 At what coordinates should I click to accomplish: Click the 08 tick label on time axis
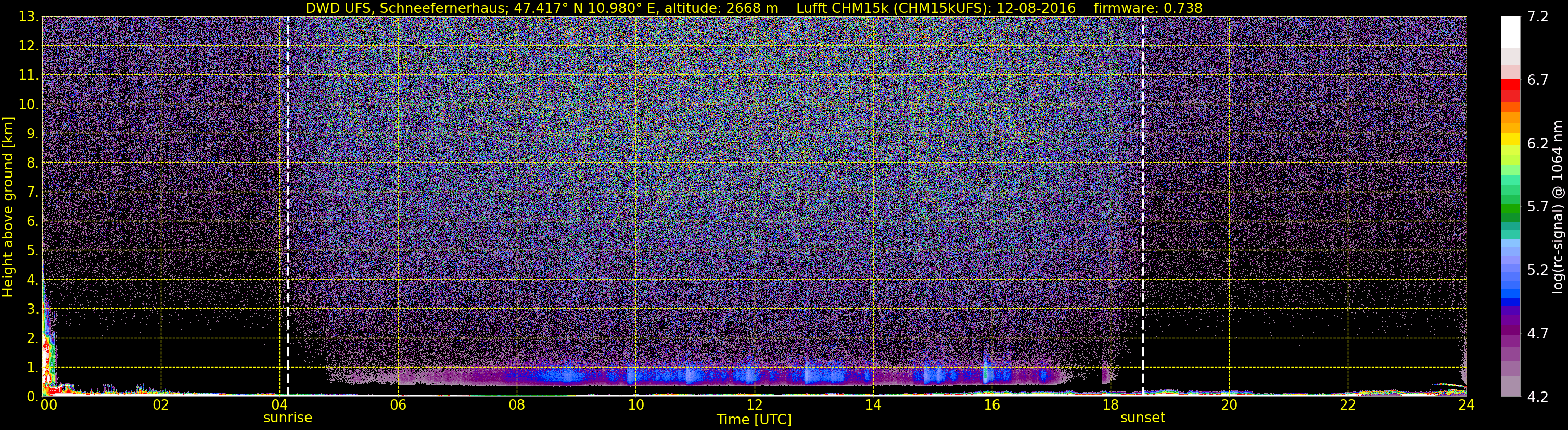(517, 405)
